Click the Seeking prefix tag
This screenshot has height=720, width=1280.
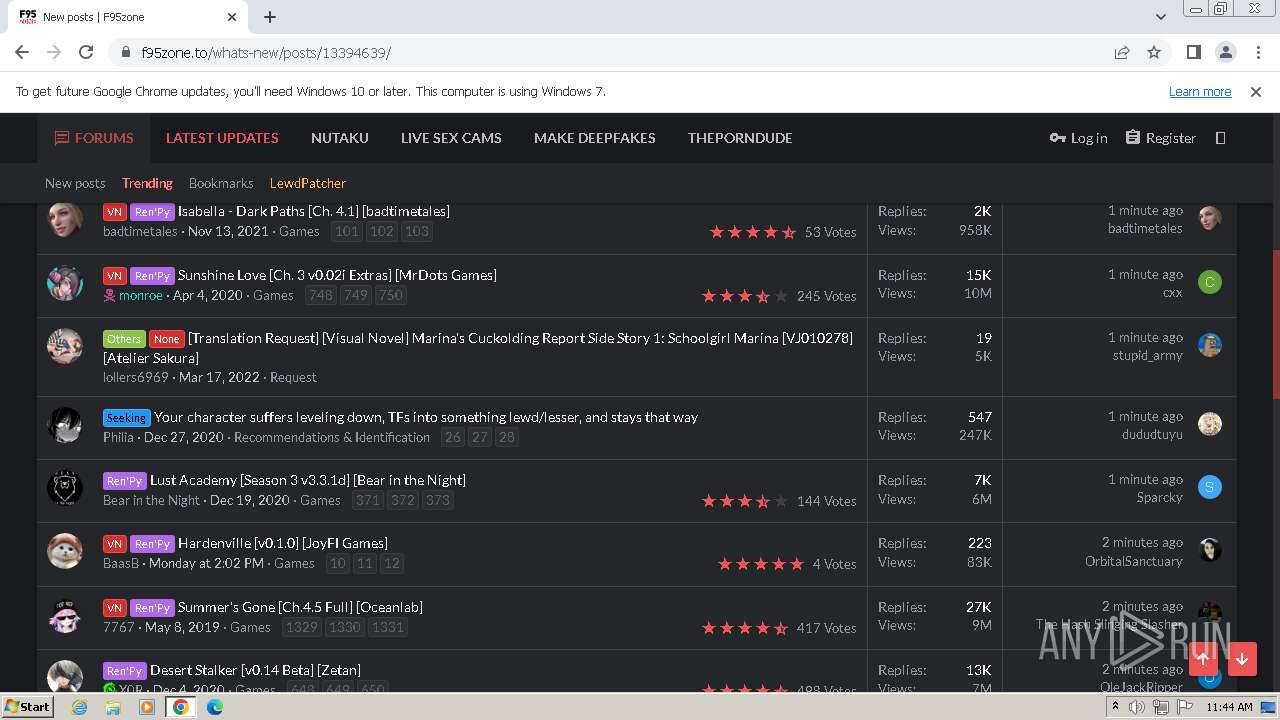click(x=126, y=417)
